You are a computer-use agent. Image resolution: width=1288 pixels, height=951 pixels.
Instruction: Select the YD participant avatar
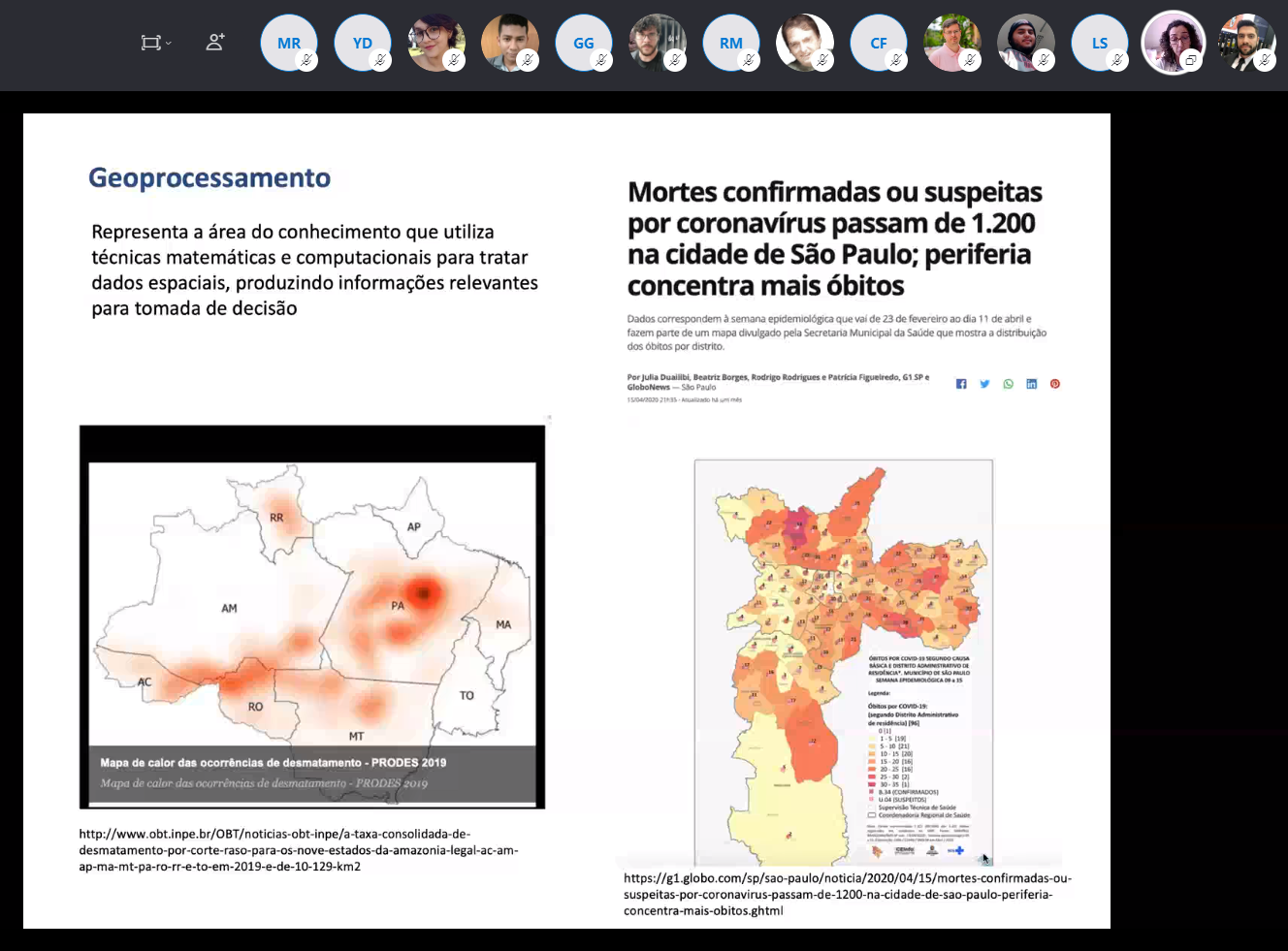coord(362,43)
